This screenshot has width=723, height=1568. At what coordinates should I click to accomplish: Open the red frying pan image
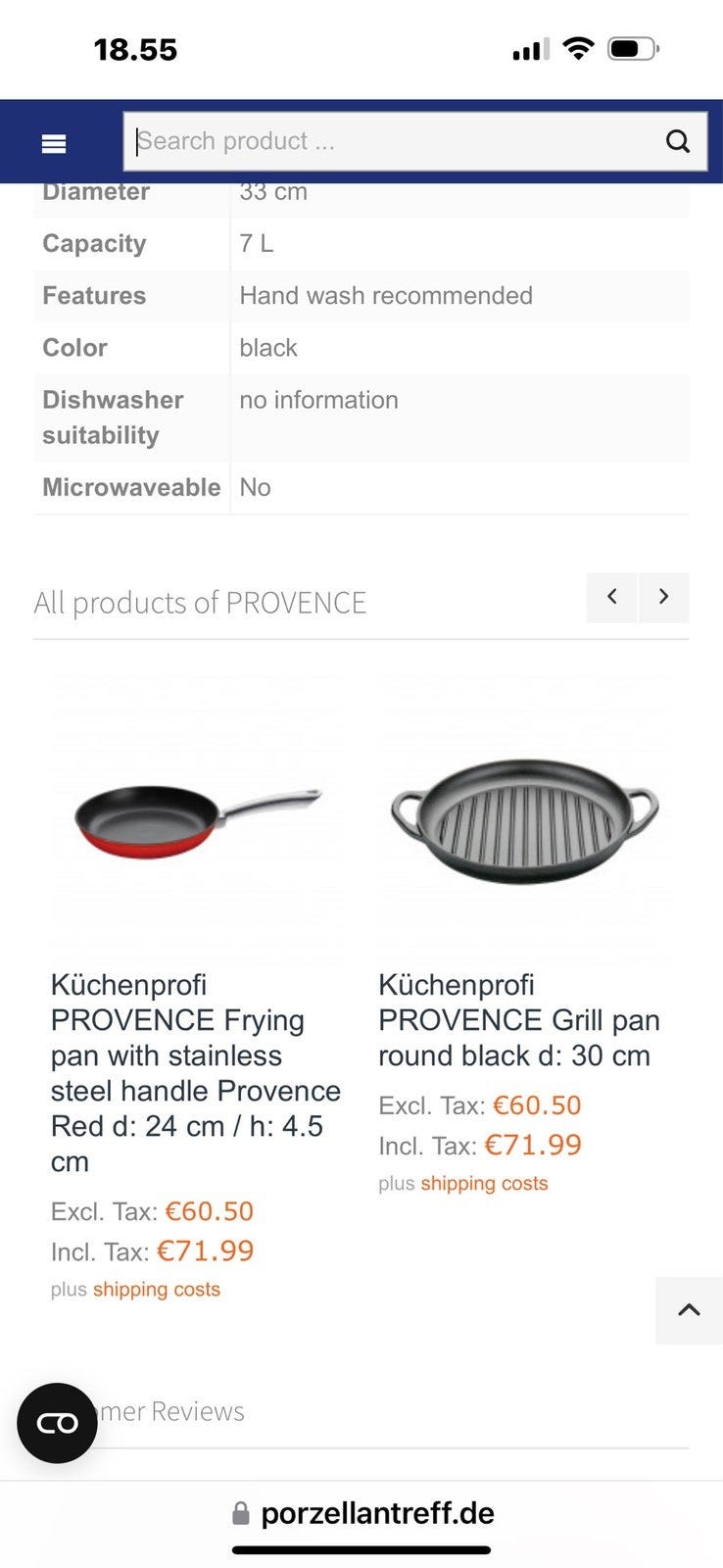click(x=197, y=819)
